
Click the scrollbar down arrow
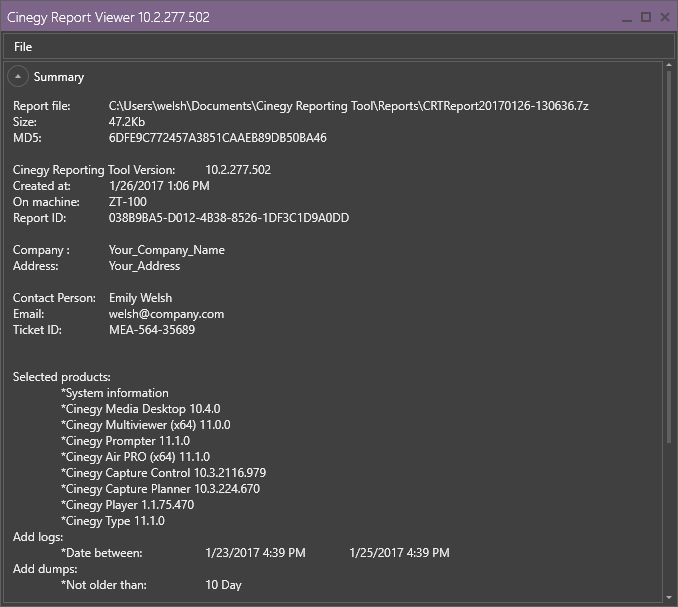(669, 597)
